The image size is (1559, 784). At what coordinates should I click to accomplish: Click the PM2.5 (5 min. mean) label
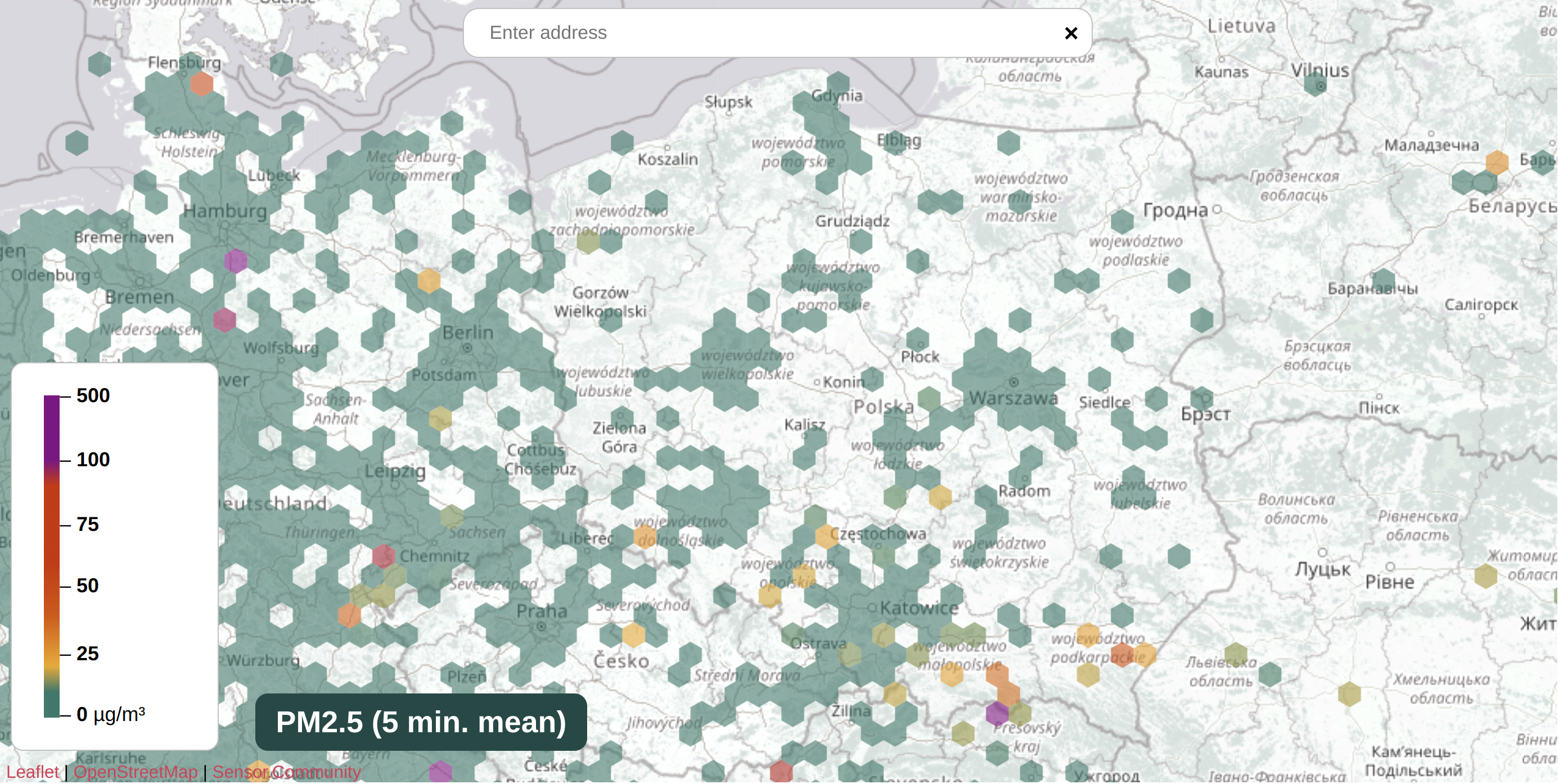(421, 723)
